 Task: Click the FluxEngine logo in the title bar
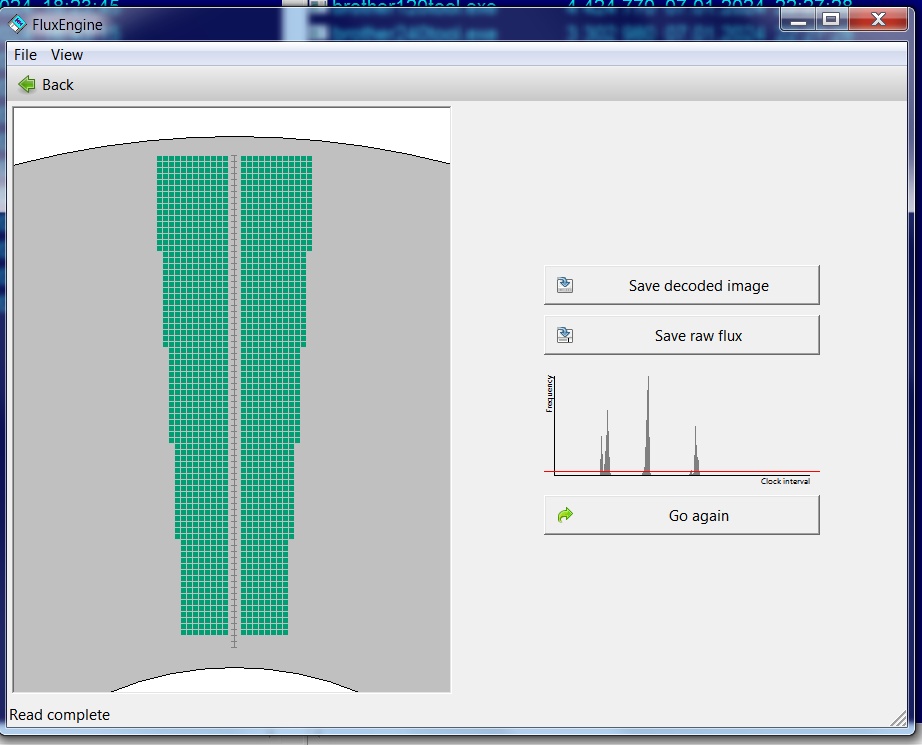17,23
